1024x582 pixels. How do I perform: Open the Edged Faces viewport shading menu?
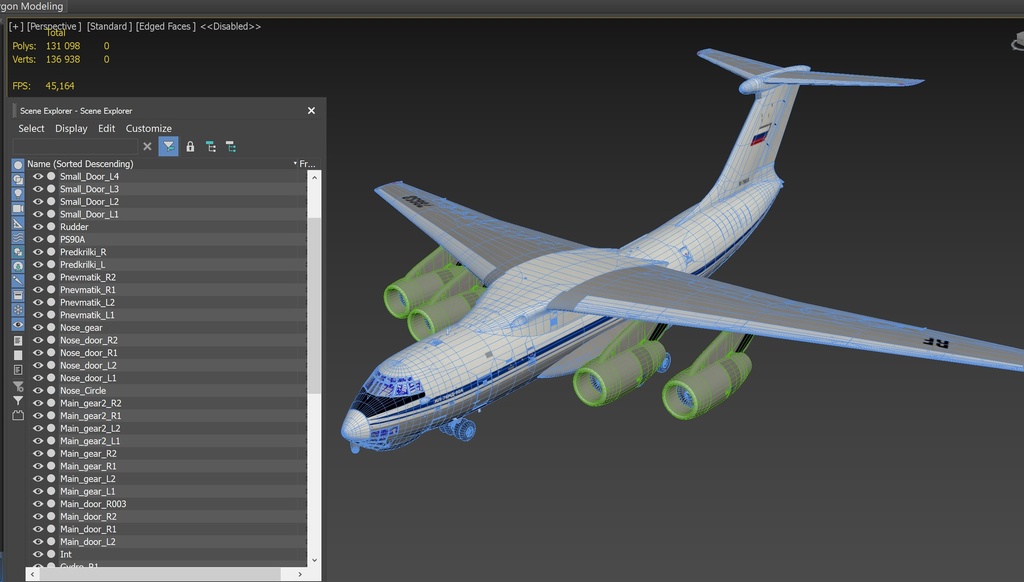tap(166, 26)
